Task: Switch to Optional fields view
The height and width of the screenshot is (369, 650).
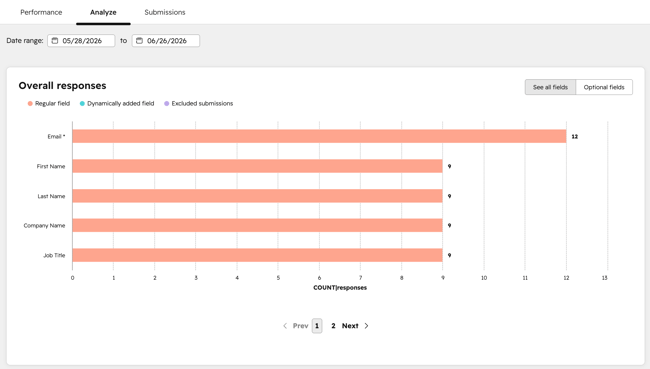Action: [x=604, y=87]
